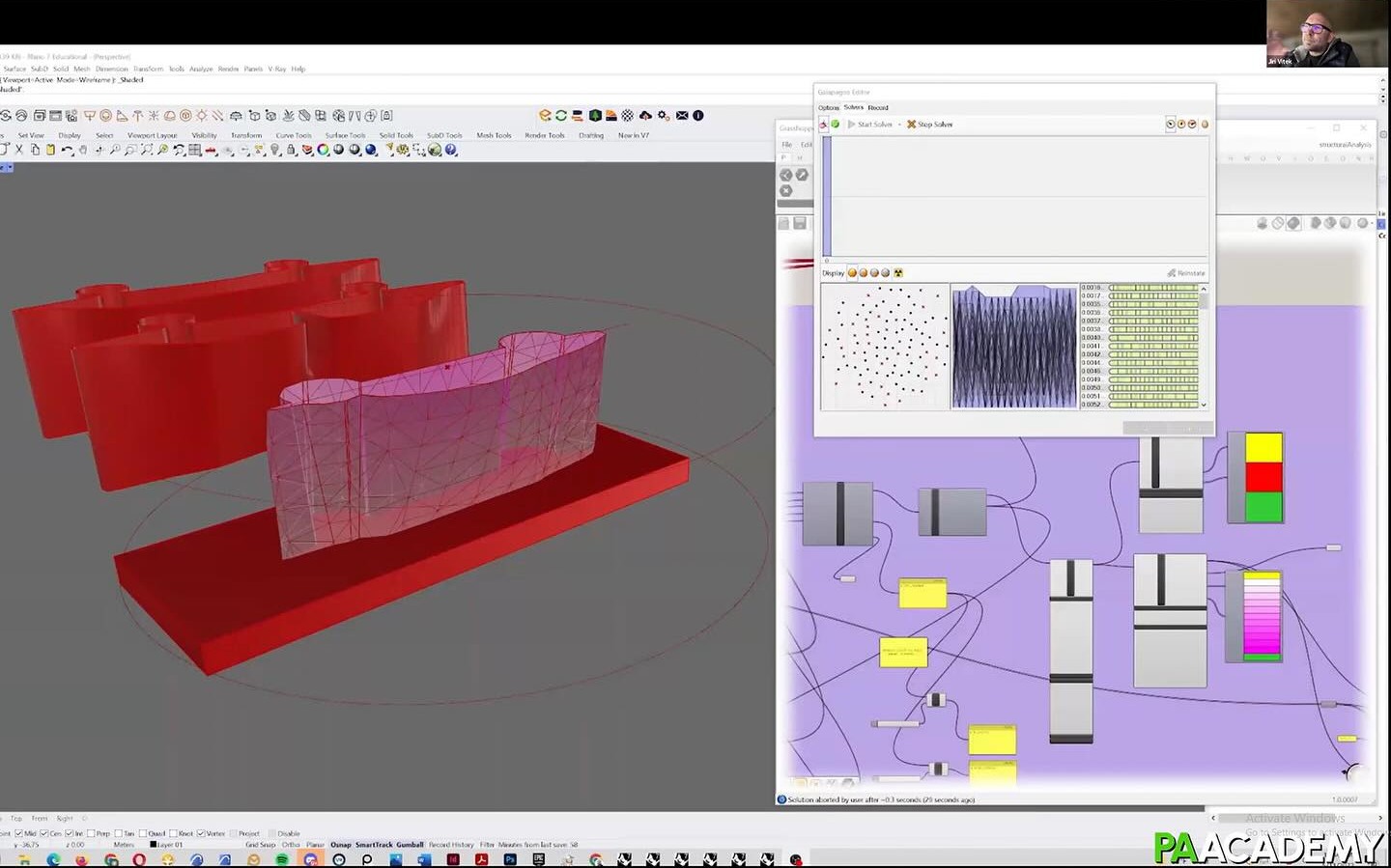1391x868 pixels.
Task: Enable the Knot osnap checkbox
Action: point(174,833)
